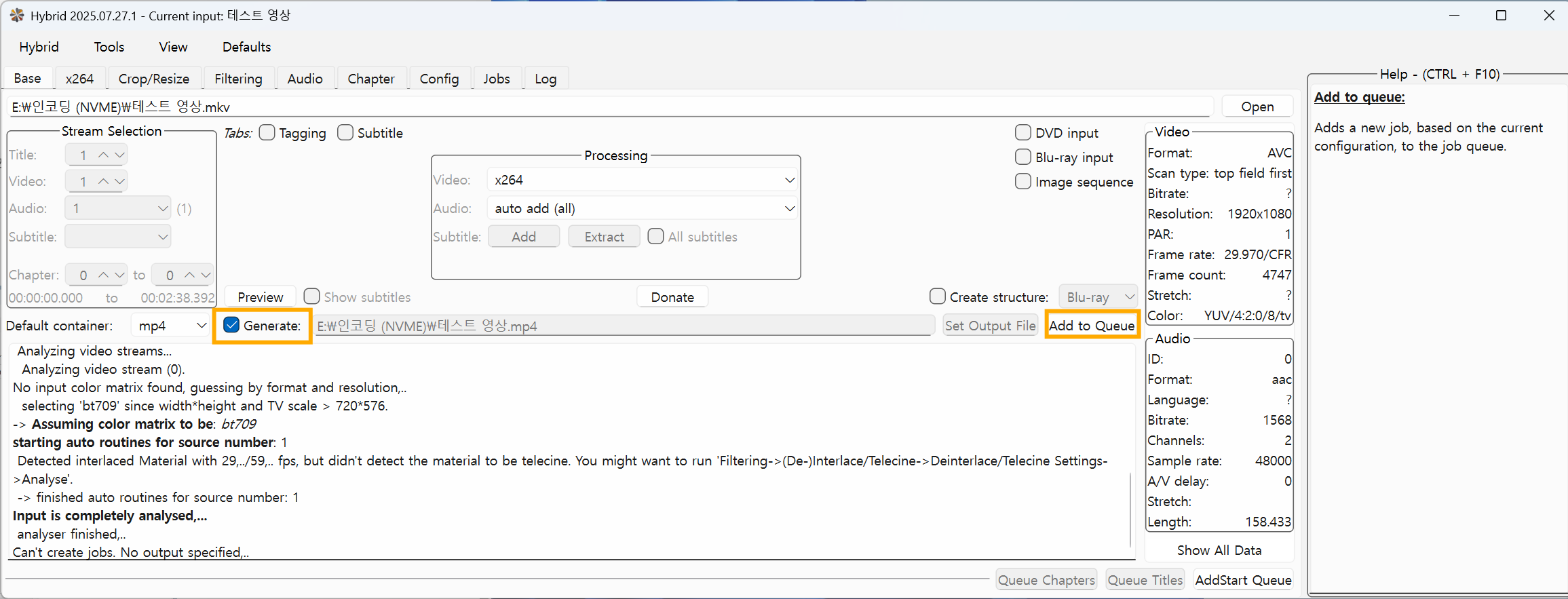The height and width of the screenshot is (599, 1568).
Task: Click the Queue Chapters button
Action: point(1046,580)
